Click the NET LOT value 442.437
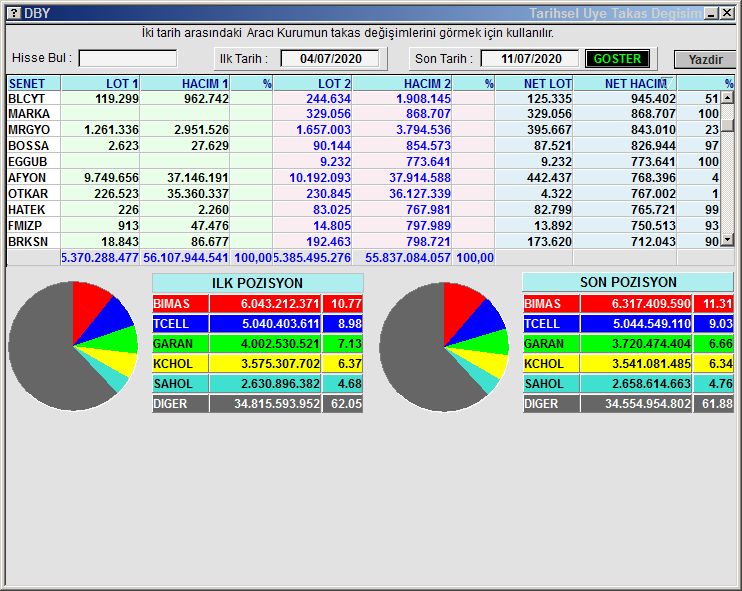The height and width of the screenshot is (591, 742). coord(549,178)
